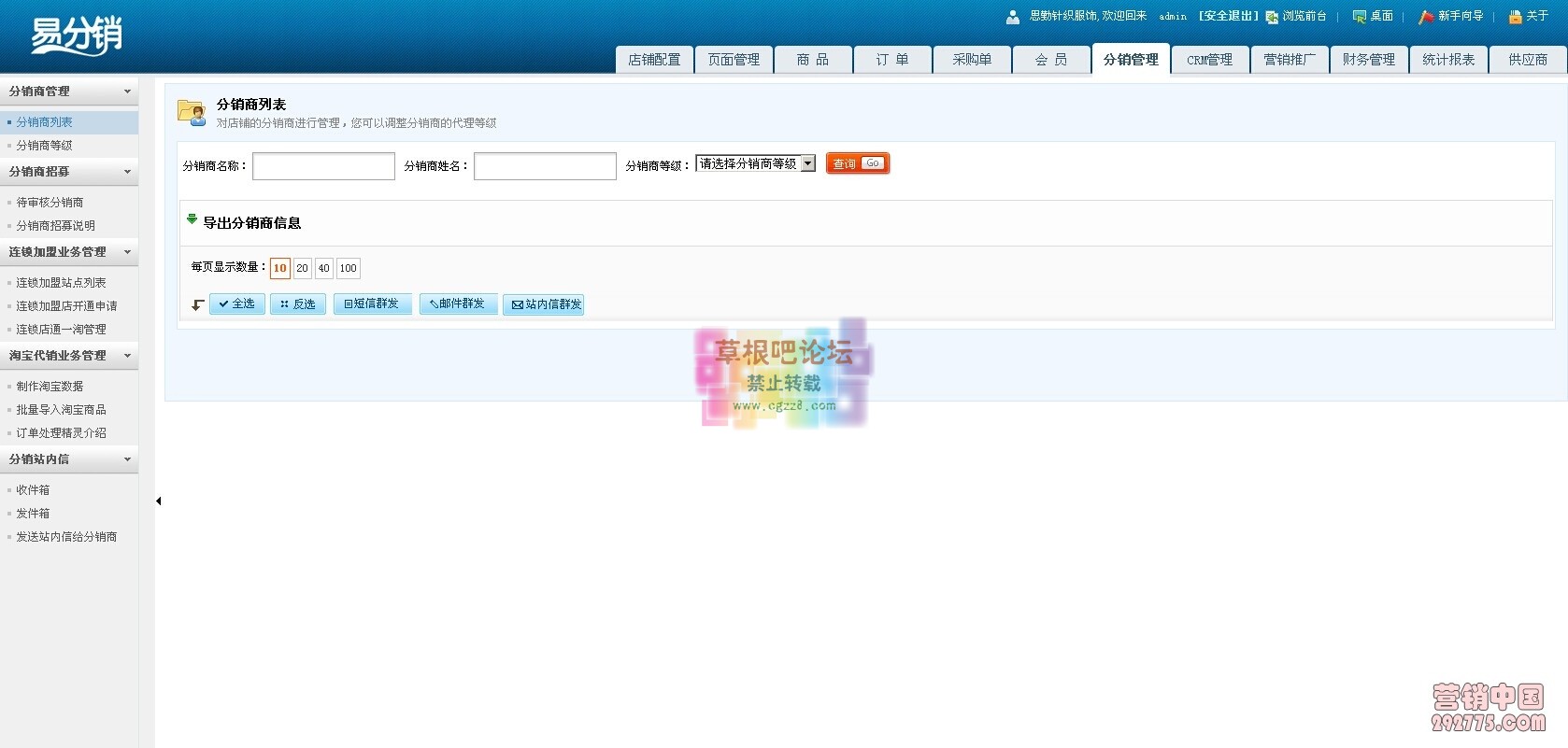Set page size to 10
This screenshot has height=748, width=1568.
coord(280,268)
